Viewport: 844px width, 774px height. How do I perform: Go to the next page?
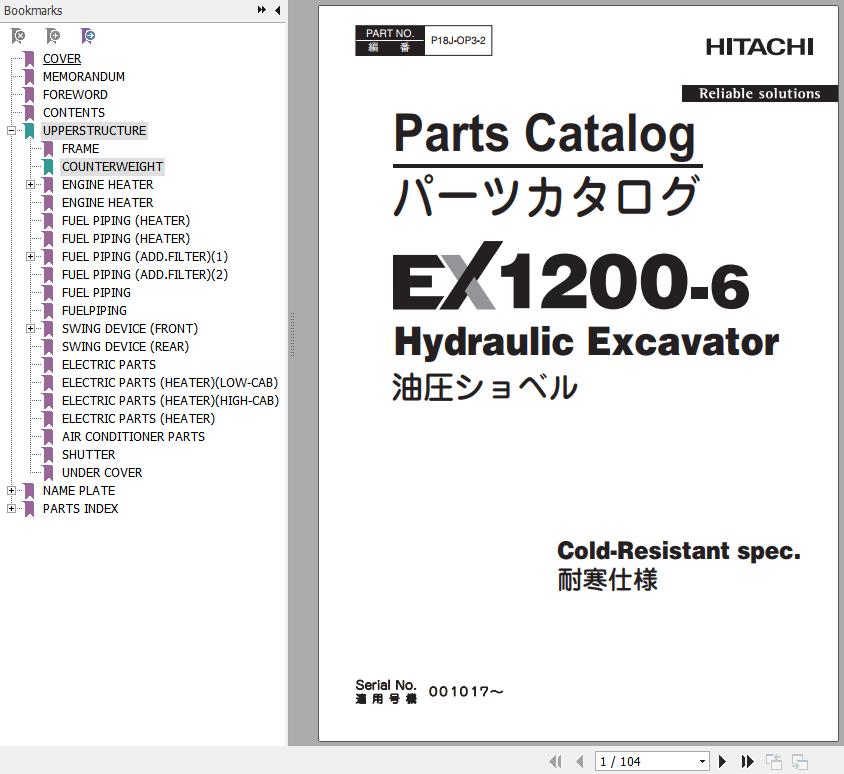click(x=722, y=761)
